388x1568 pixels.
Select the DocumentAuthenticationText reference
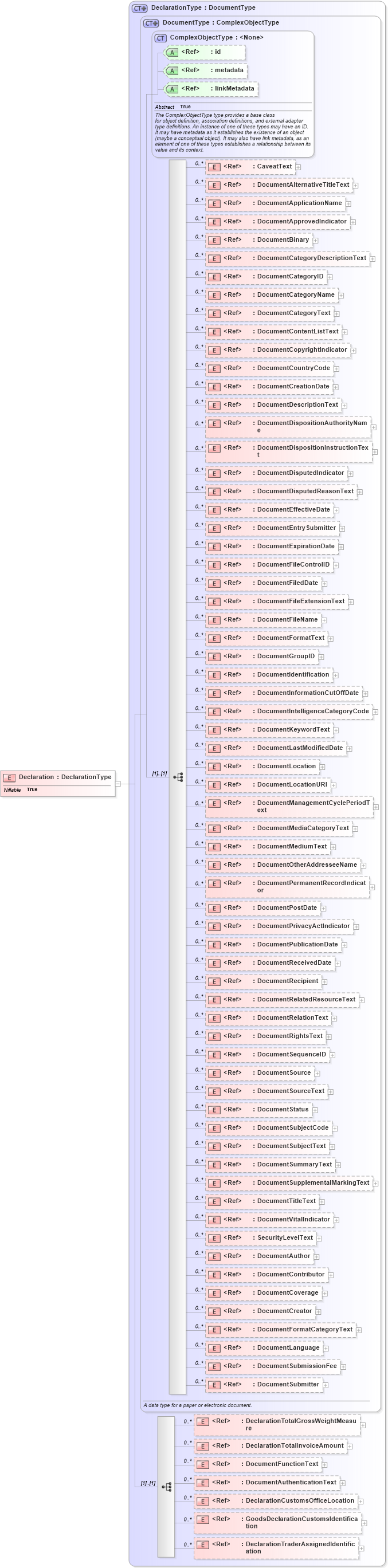coord(267,1483)
